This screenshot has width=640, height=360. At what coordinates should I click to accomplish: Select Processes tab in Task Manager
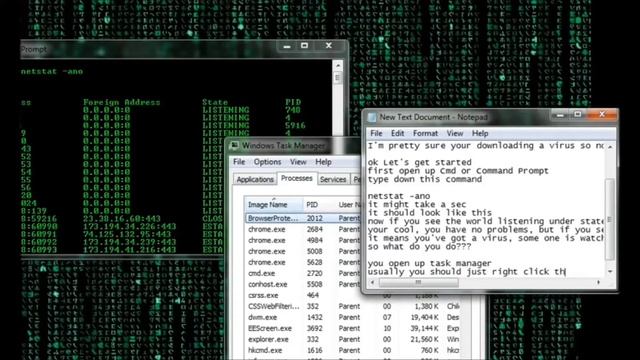tap(297, 178)
